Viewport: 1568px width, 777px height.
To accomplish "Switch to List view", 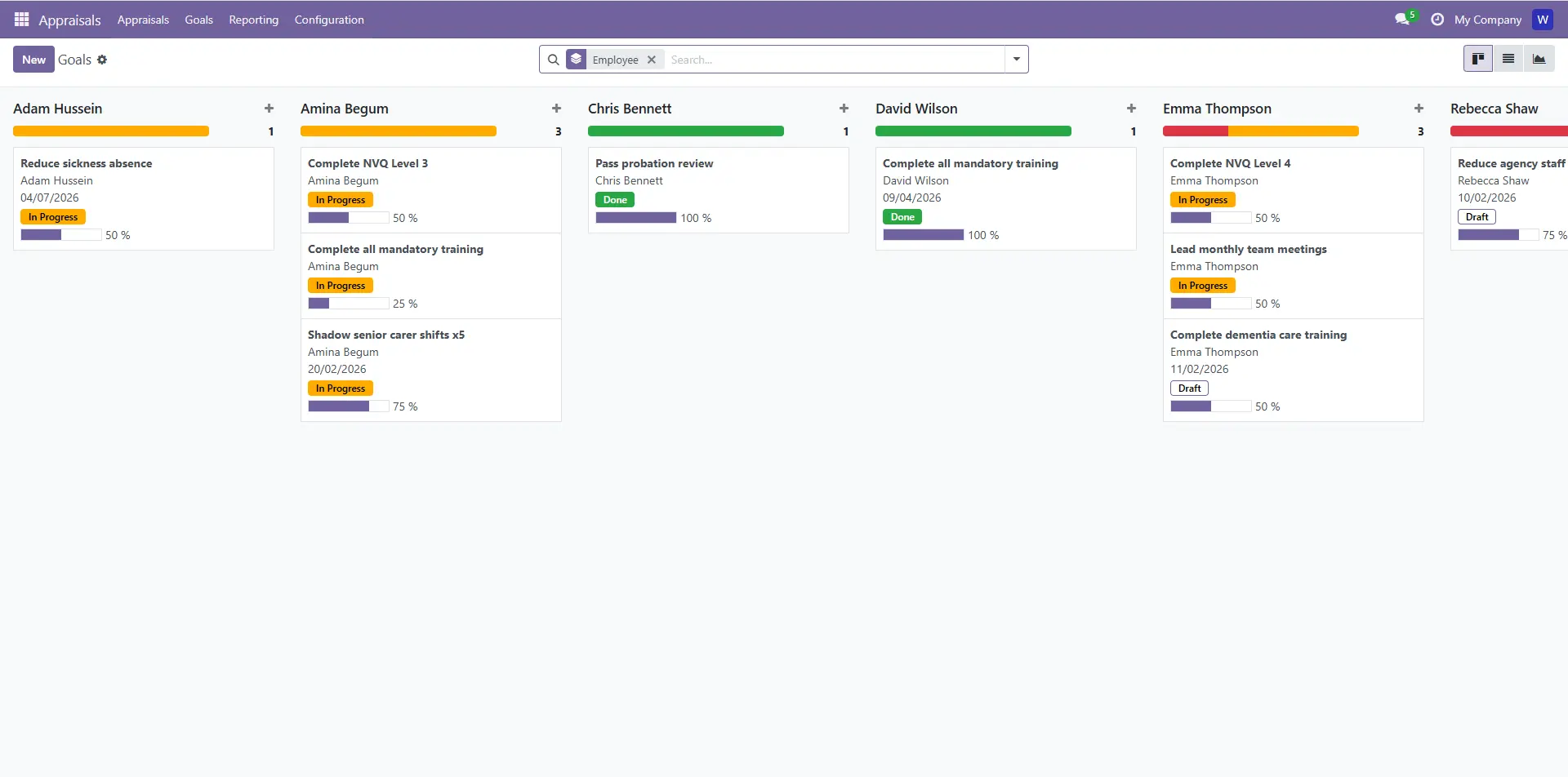I will pos(1508,59).
